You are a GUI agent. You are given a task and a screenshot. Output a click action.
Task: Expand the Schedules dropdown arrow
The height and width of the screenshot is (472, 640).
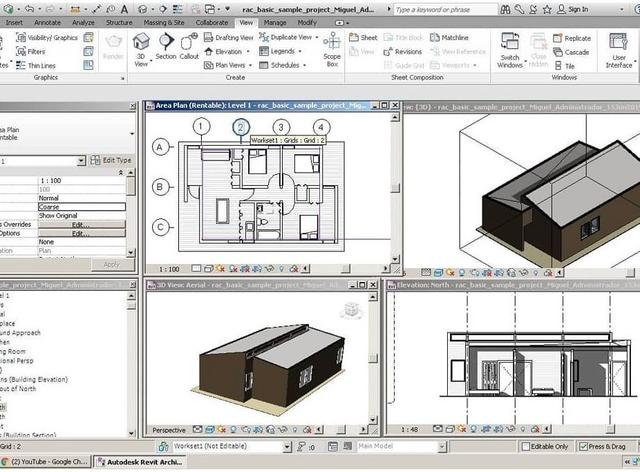pyautogui.click(x=304, y=65)
